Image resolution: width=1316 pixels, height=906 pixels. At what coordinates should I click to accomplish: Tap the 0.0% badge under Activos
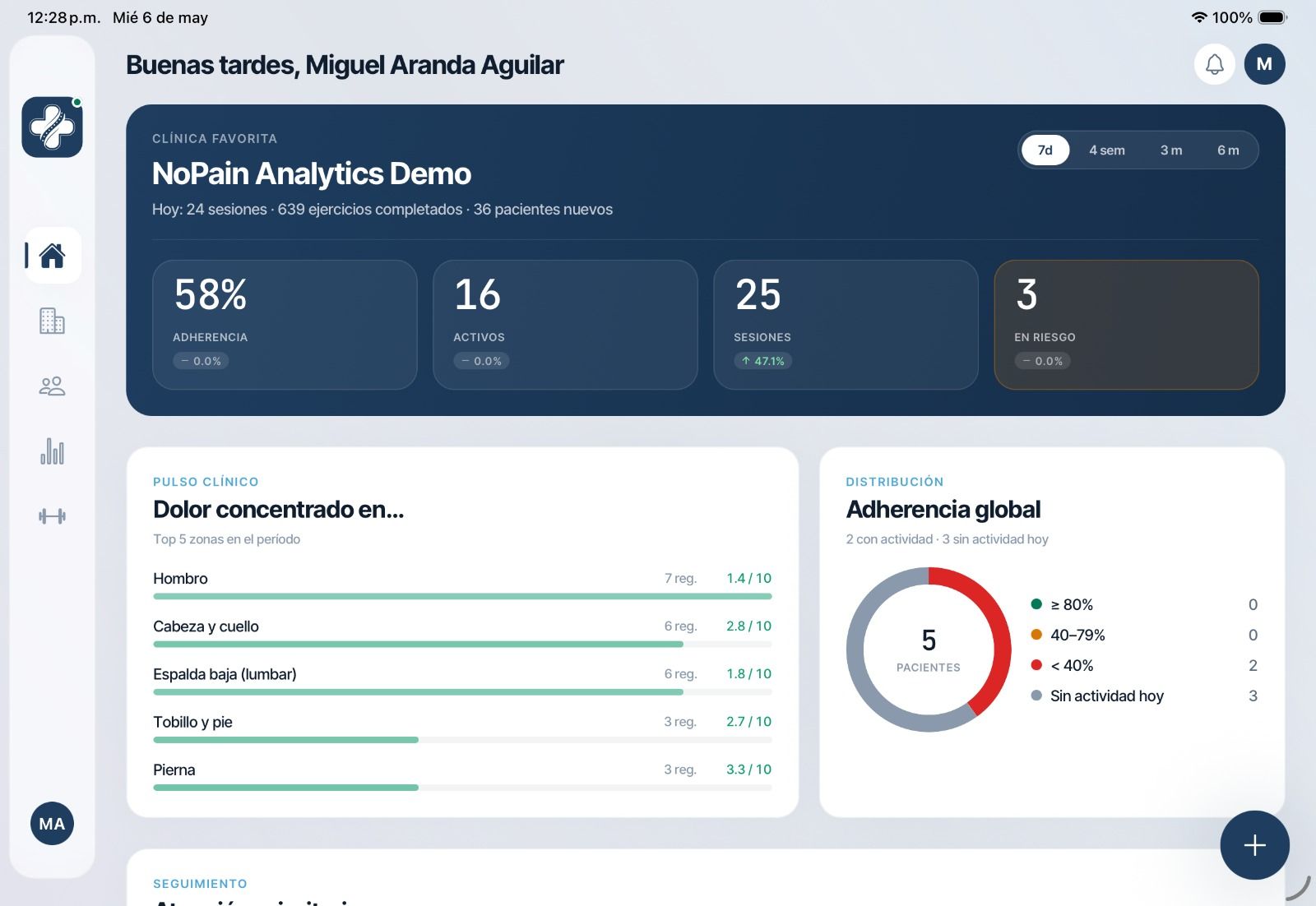pos(481,361)
